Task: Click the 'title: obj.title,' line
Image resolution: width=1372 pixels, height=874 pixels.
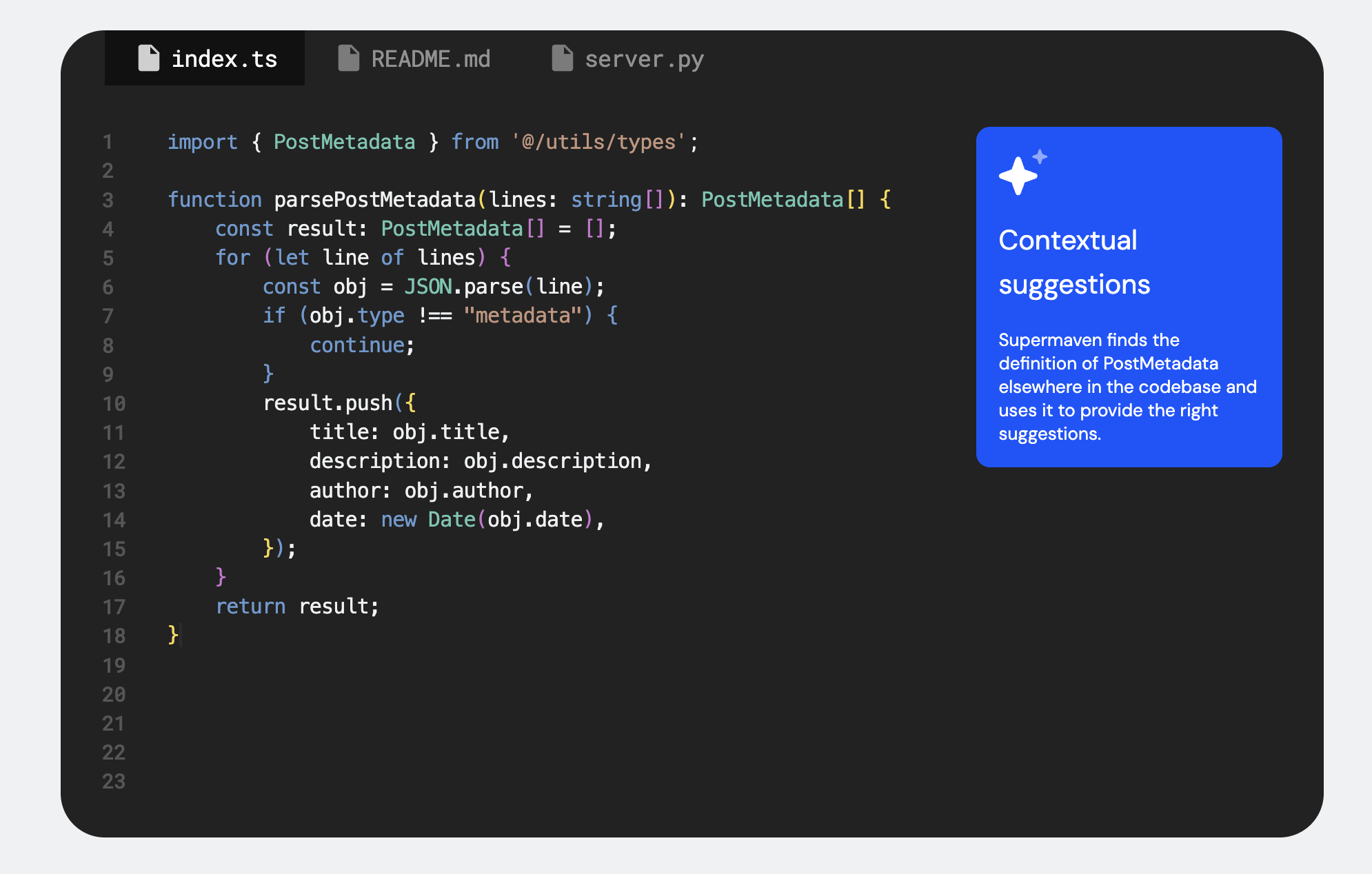Action: (x=410, y=432)
